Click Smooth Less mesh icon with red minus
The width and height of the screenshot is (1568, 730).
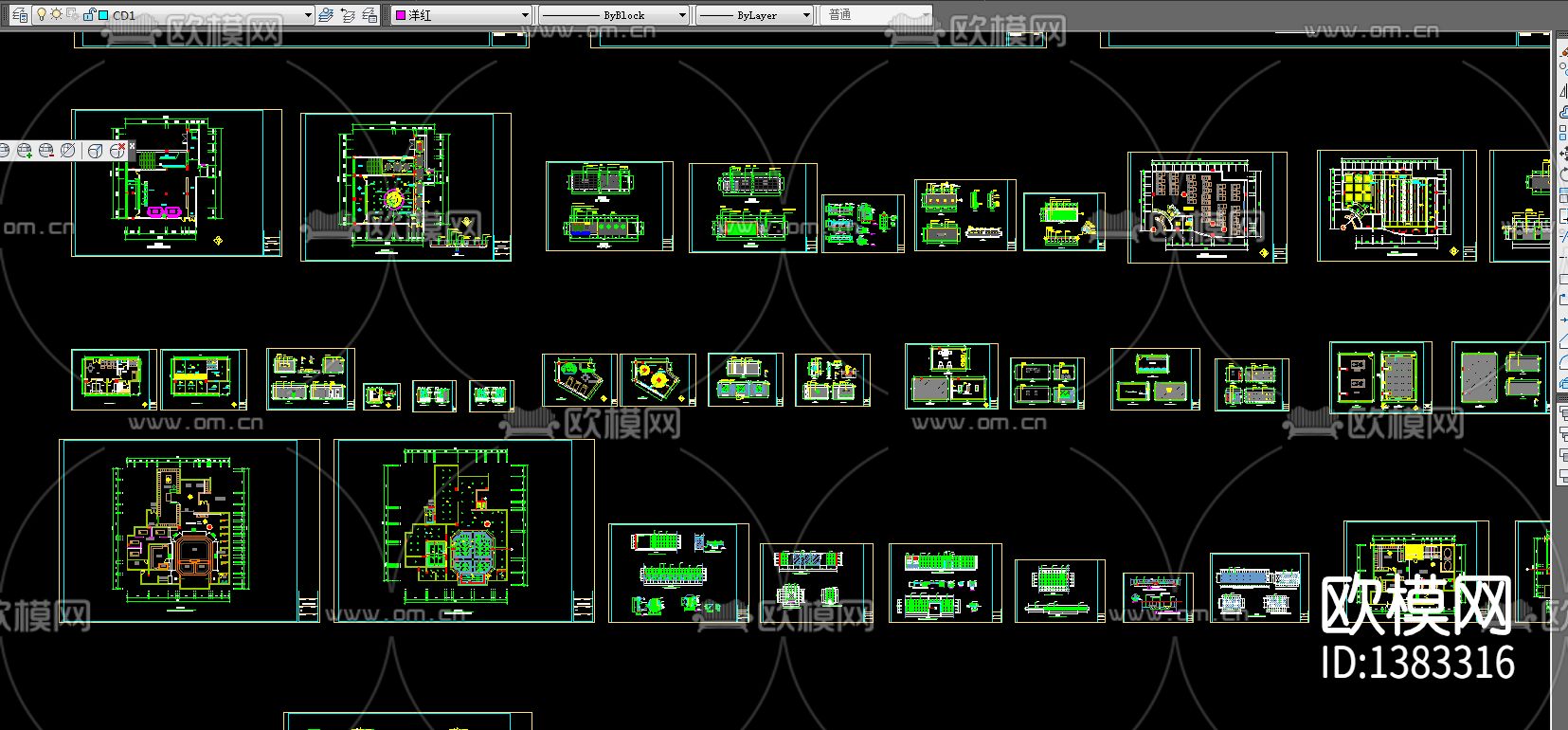[46, 150]
